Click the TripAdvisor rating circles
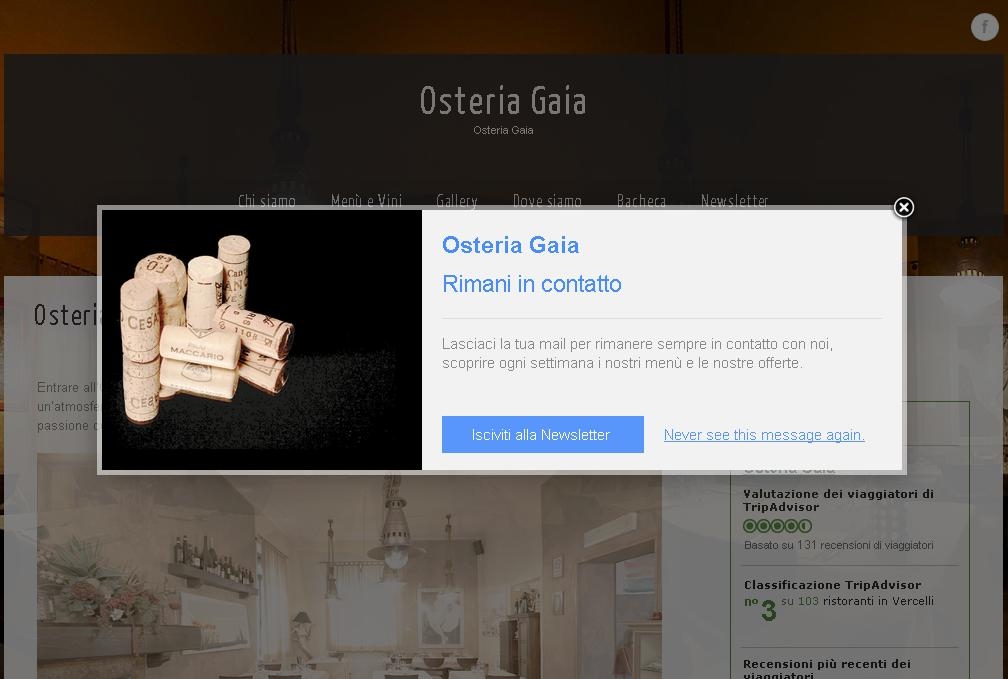 click(x=777, y=526)
